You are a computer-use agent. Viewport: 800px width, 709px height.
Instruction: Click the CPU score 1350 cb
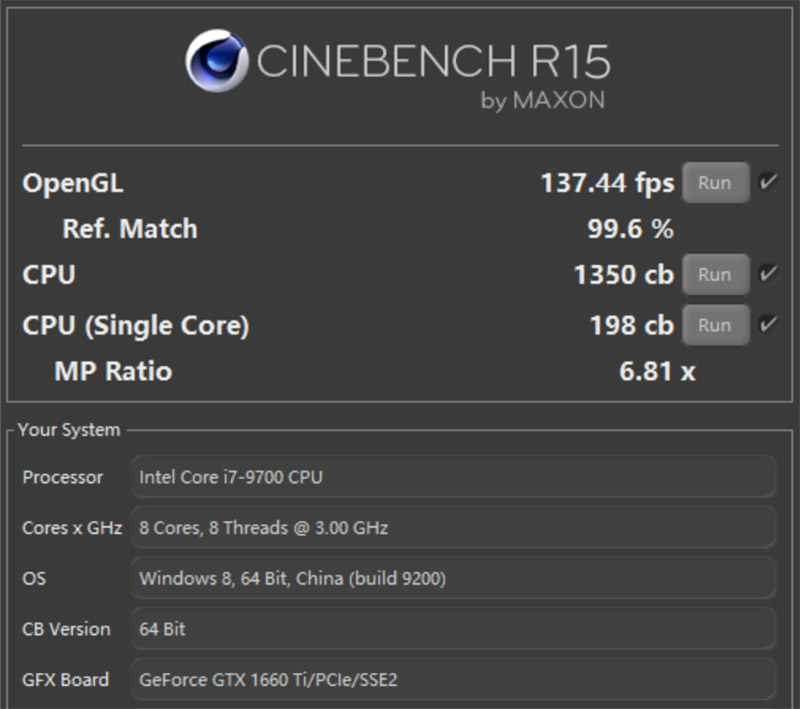tap(624, 274)
